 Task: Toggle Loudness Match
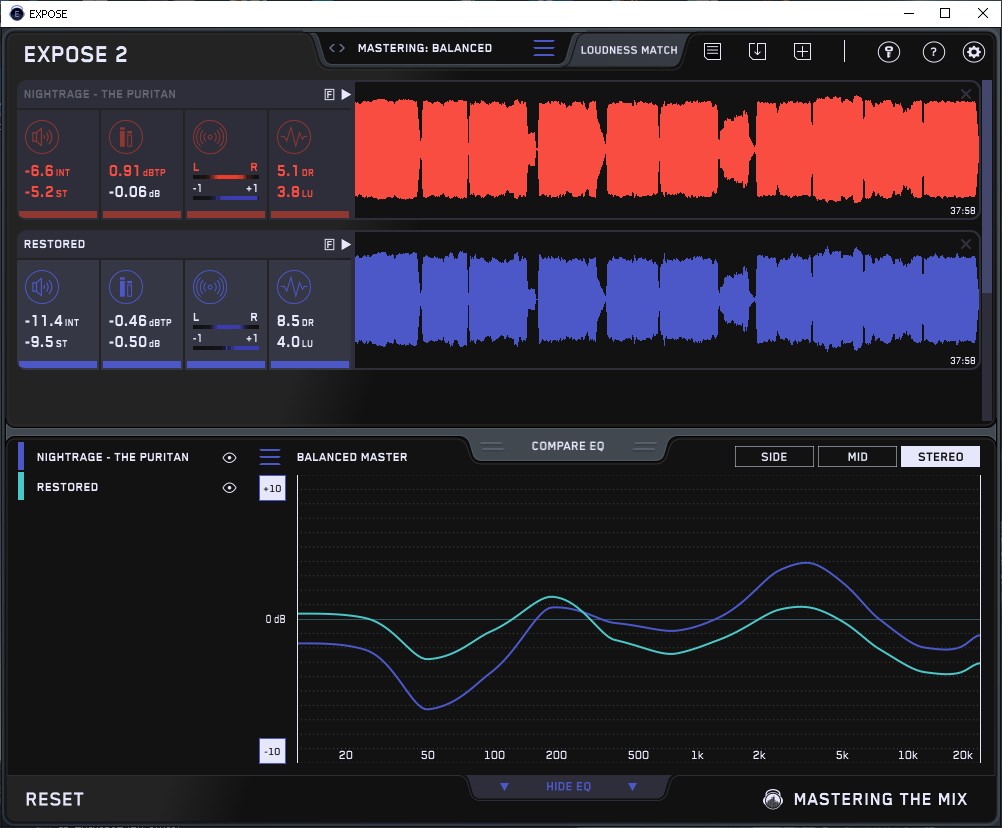point(629,50)
